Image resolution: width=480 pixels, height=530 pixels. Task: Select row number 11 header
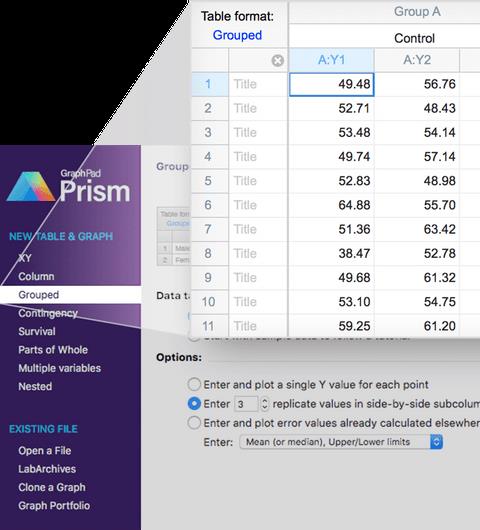click(210, 326)
